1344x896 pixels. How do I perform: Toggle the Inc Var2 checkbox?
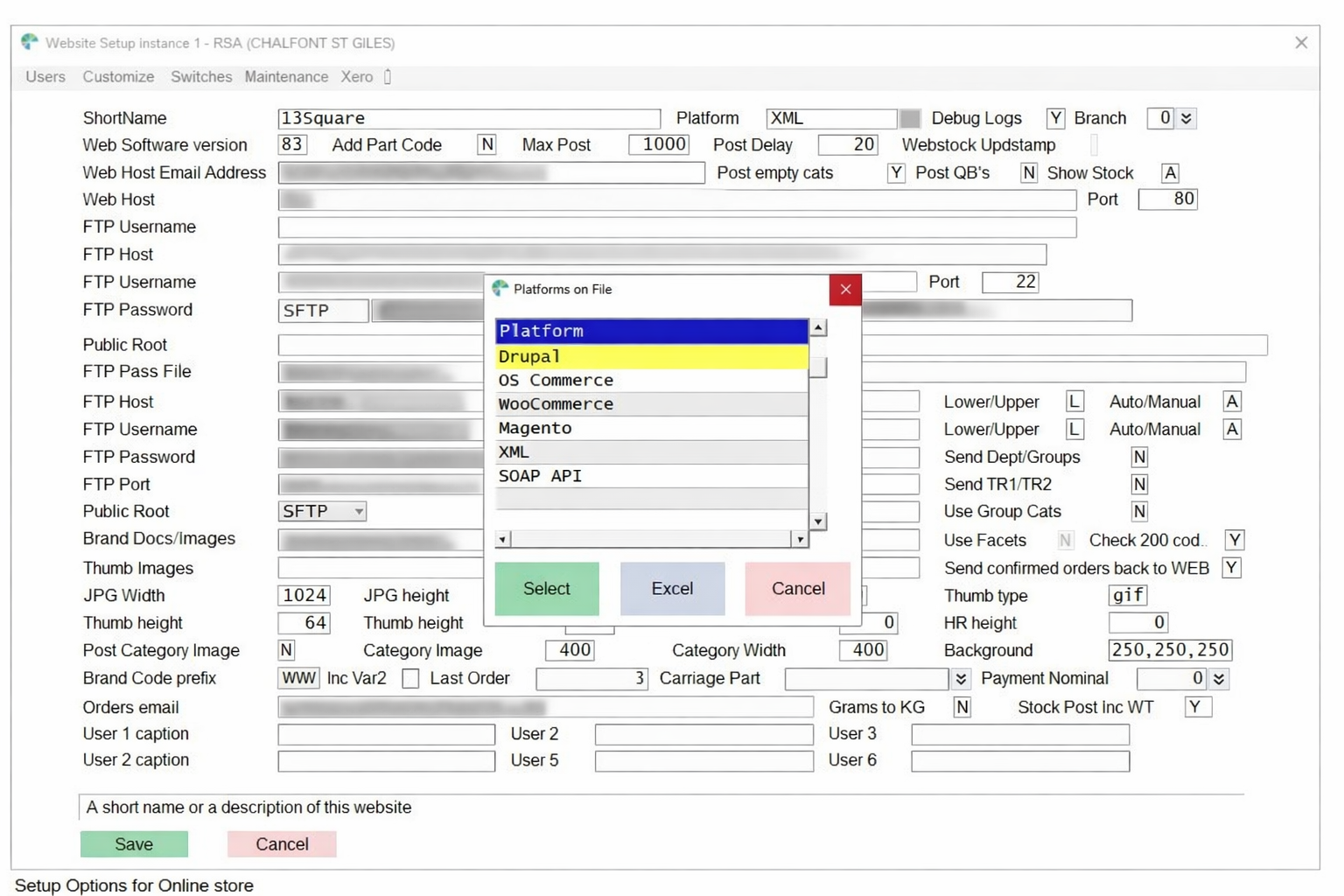[x=410, y=678]
